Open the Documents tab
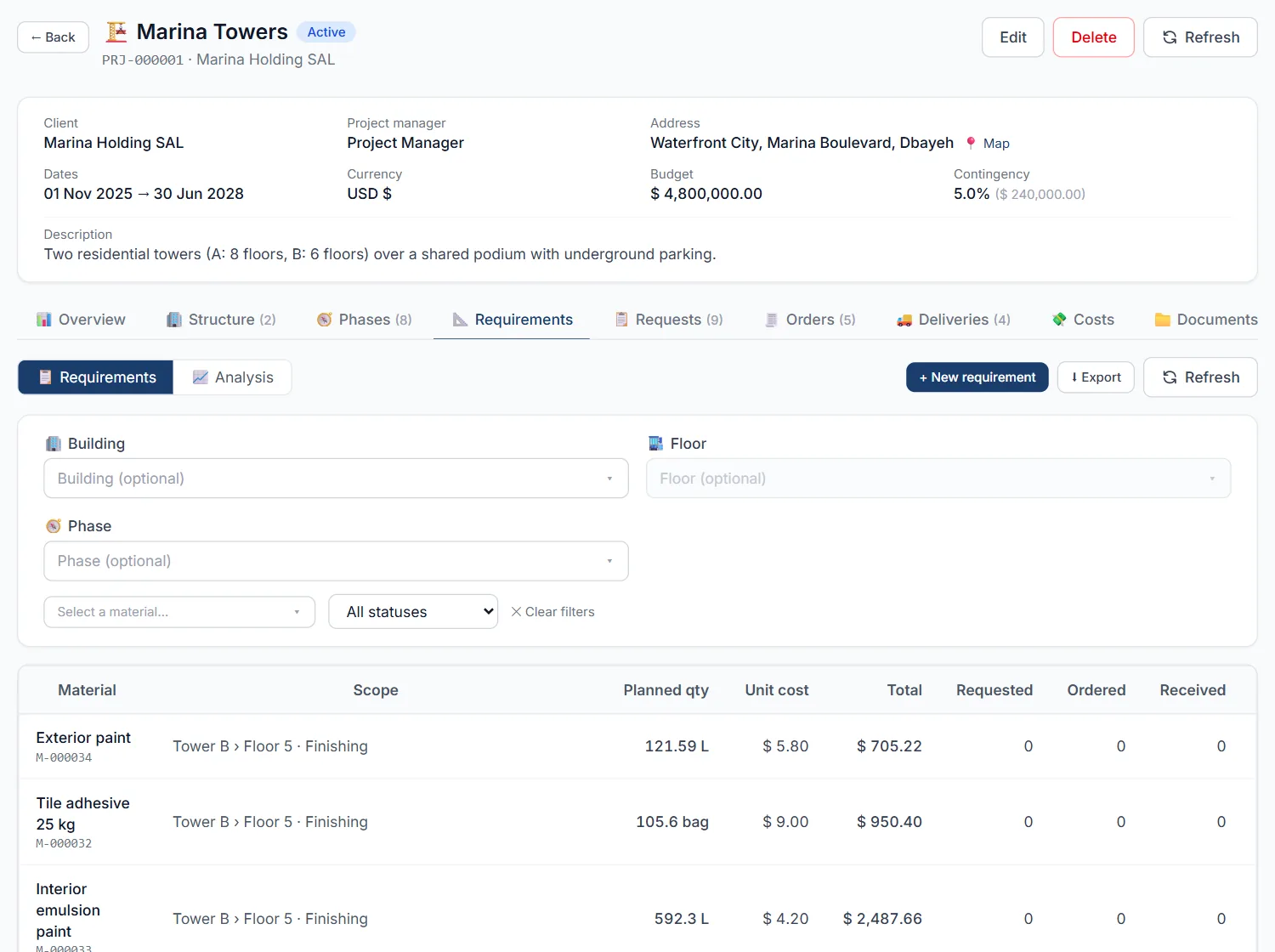The height and width of the screenshot is (952, 1275). (x=1206, y=320)
